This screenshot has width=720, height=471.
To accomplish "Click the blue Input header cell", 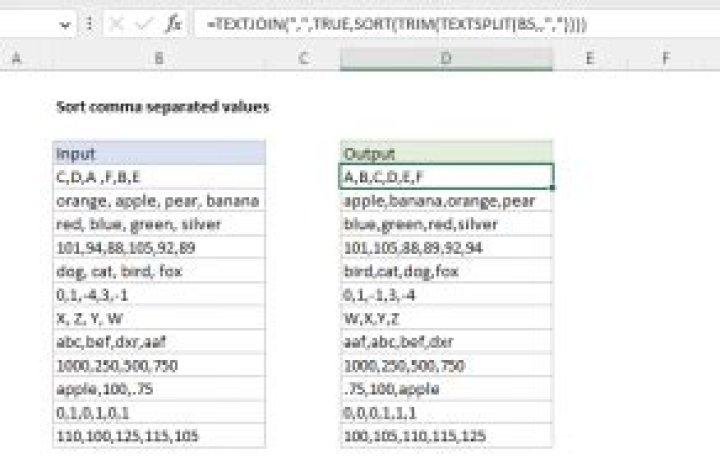I will coord(159,153).
